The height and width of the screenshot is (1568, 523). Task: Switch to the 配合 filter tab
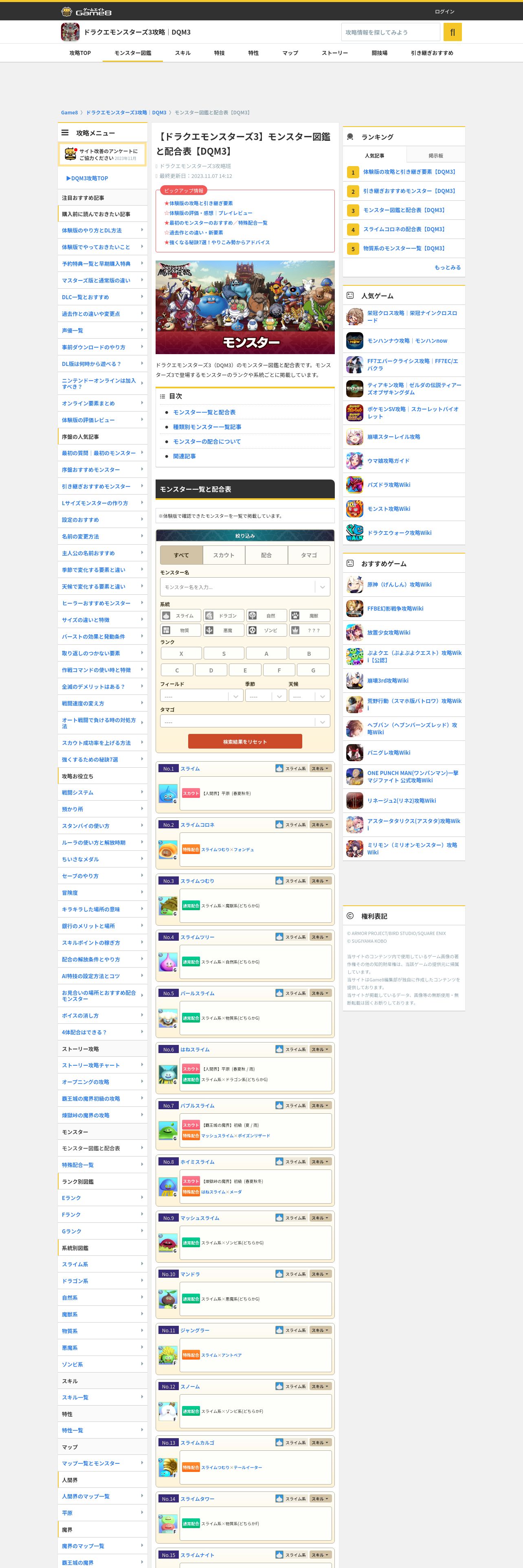click(x=266, y=555)
